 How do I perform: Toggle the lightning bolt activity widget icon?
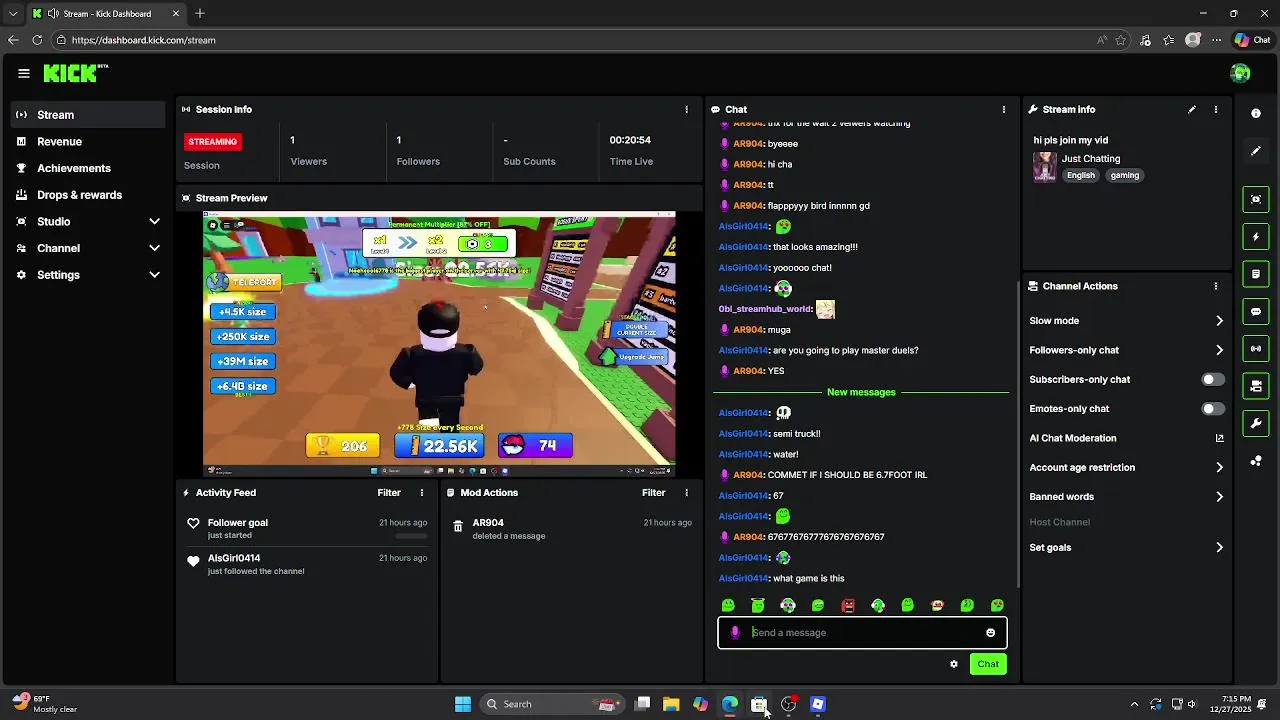click(x=1256, y=237)
